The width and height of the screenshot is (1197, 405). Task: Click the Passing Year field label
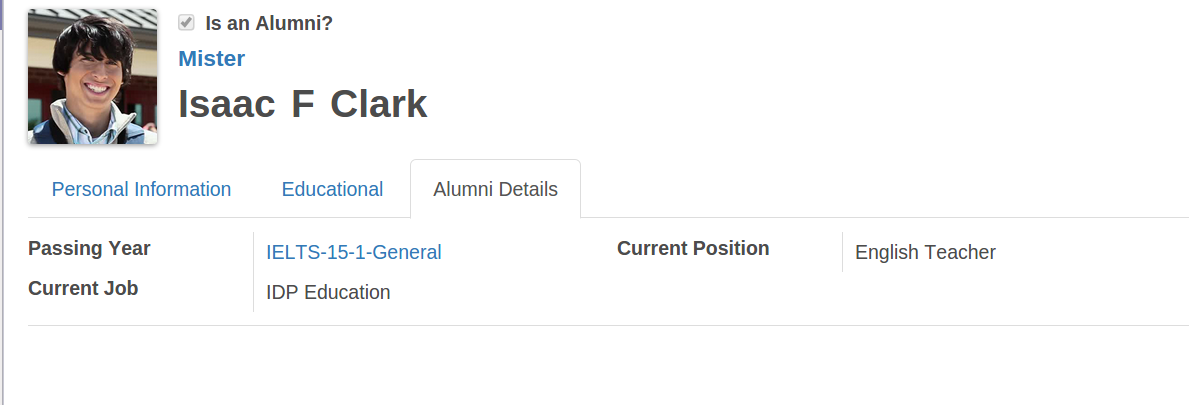click(x=89, y=249)
